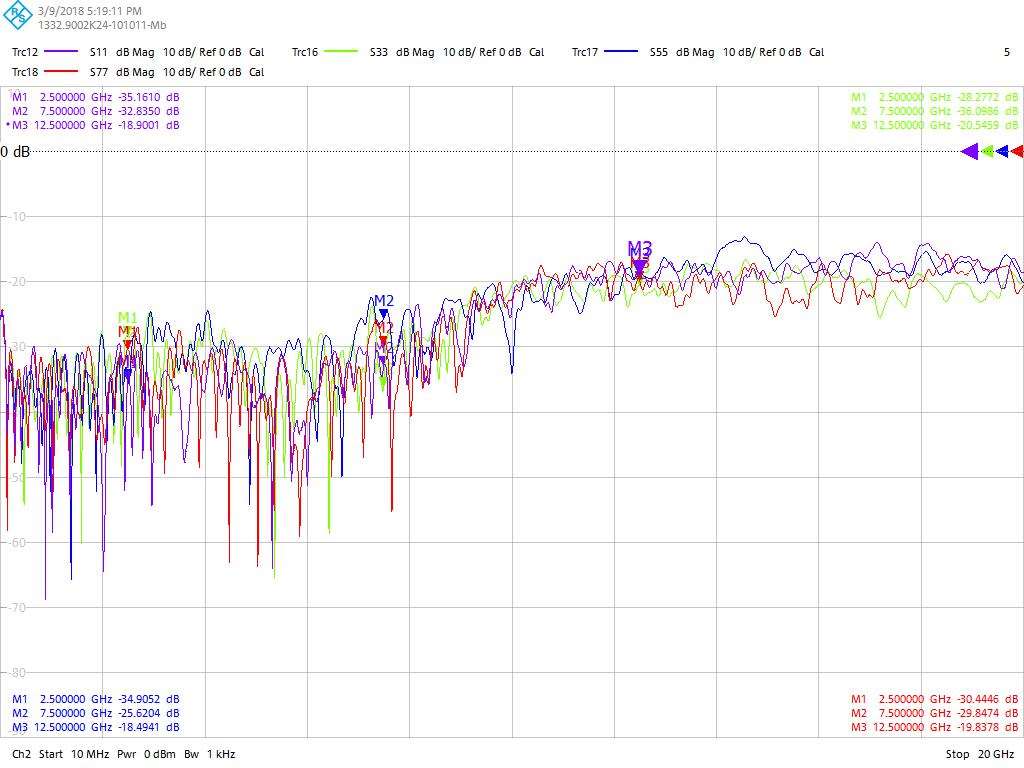The height and width of the screenshot is (768, 1024).
Task: Click the purple Trc12 line color sample
Action: point(62,52)
